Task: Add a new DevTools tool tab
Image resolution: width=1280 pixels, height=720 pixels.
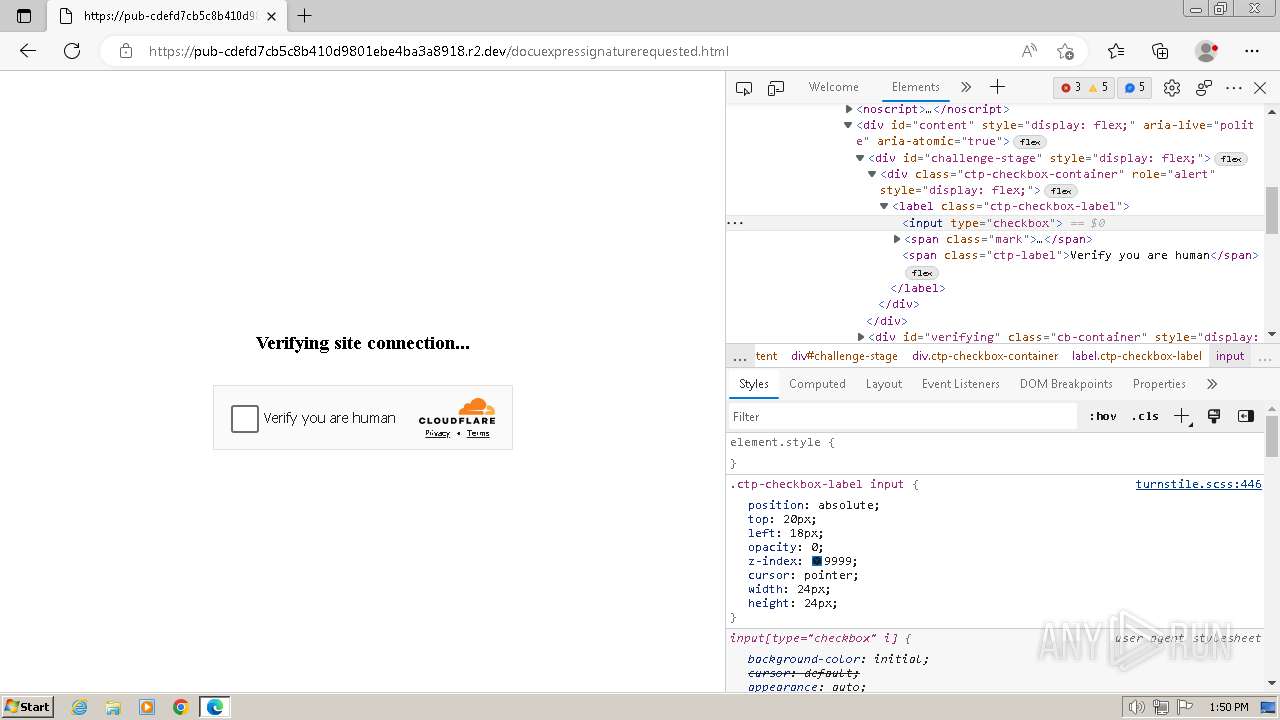Action: tap(997, 88)
